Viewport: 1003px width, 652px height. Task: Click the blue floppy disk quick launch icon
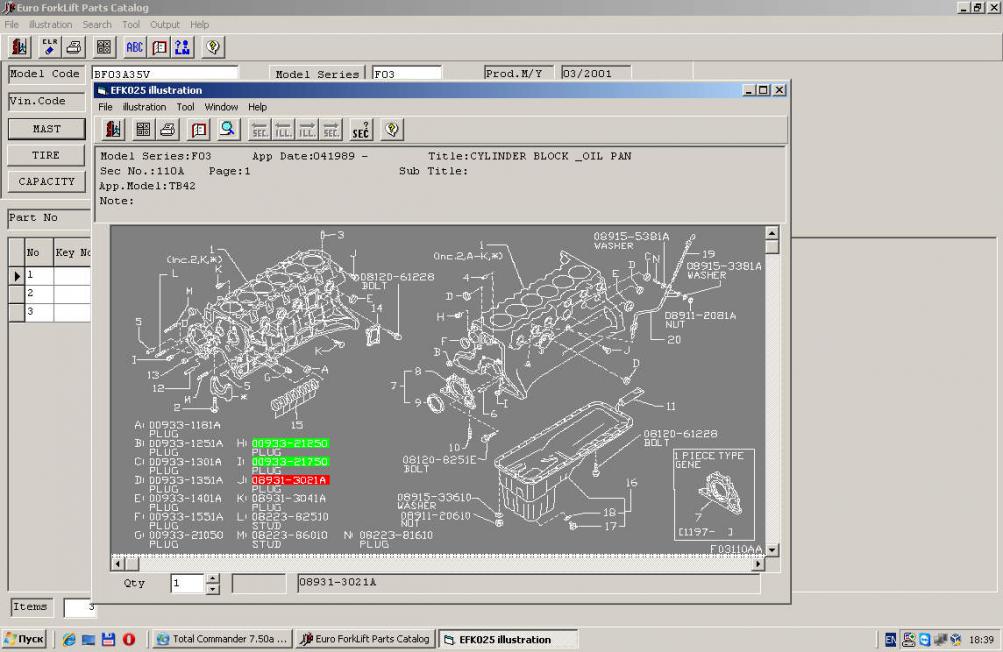(108, 639)
